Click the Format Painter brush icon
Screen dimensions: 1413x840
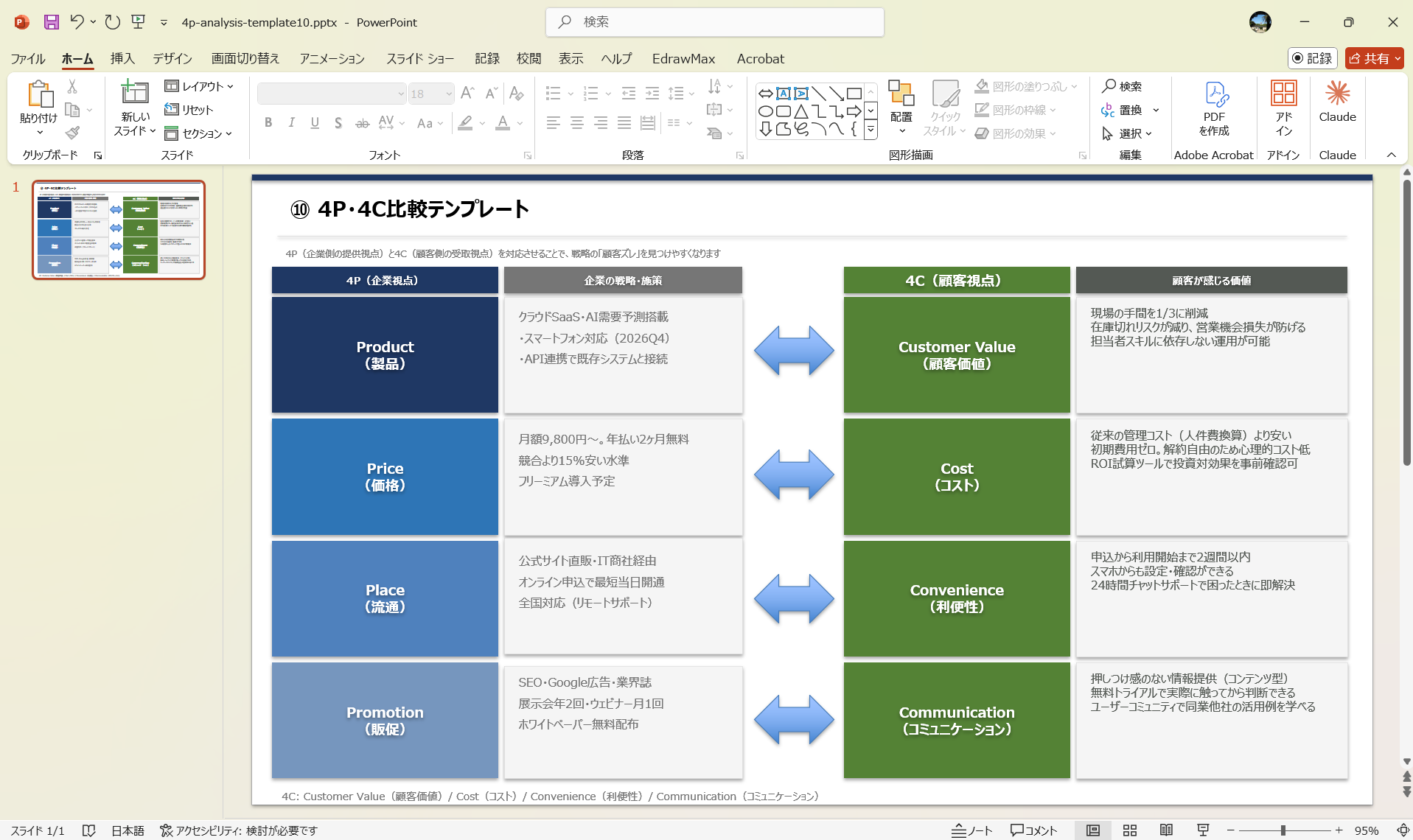click(x=72, y=133)
